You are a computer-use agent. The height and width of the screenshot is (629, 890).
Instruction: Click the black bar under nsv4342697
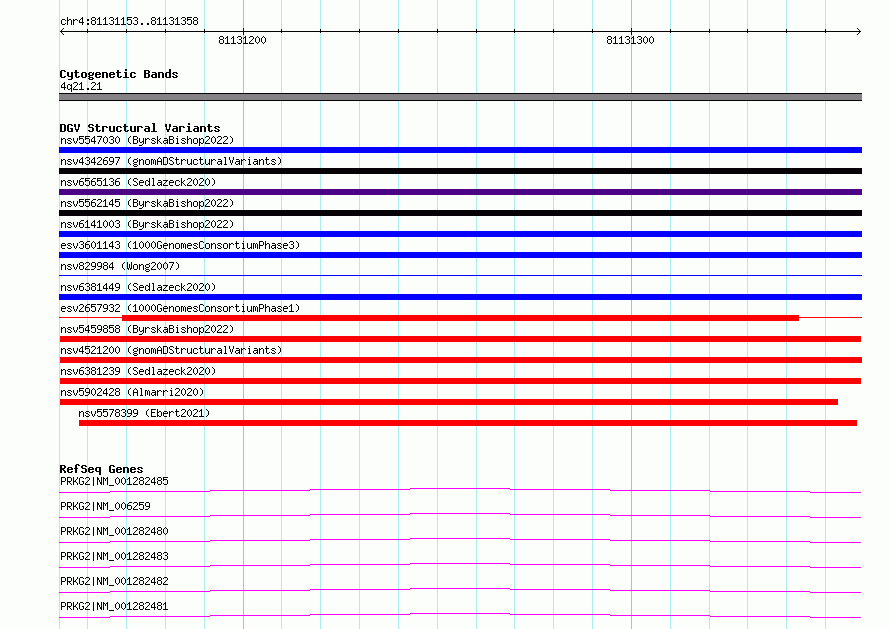460,171
